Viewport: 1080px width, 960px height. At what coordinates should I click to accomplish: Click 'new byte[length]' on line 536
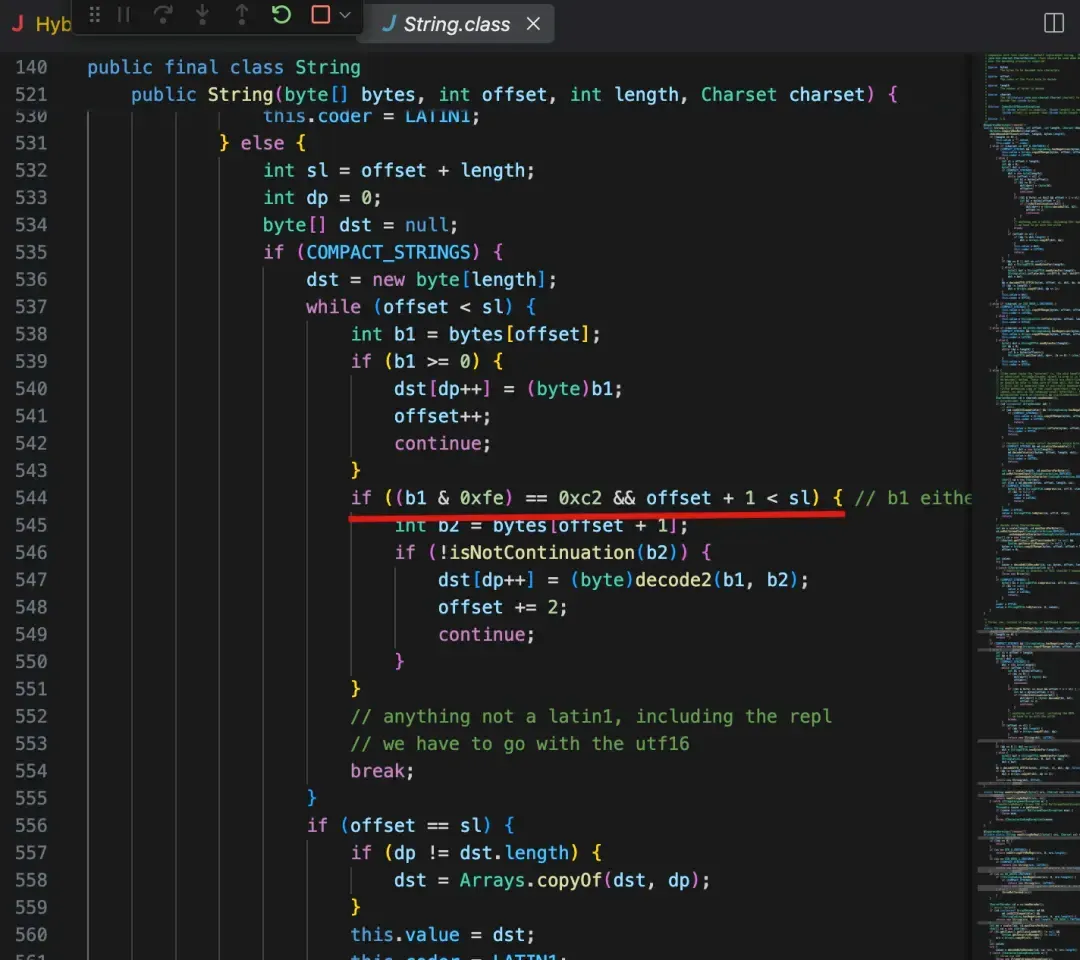click(x=459, y=280)
